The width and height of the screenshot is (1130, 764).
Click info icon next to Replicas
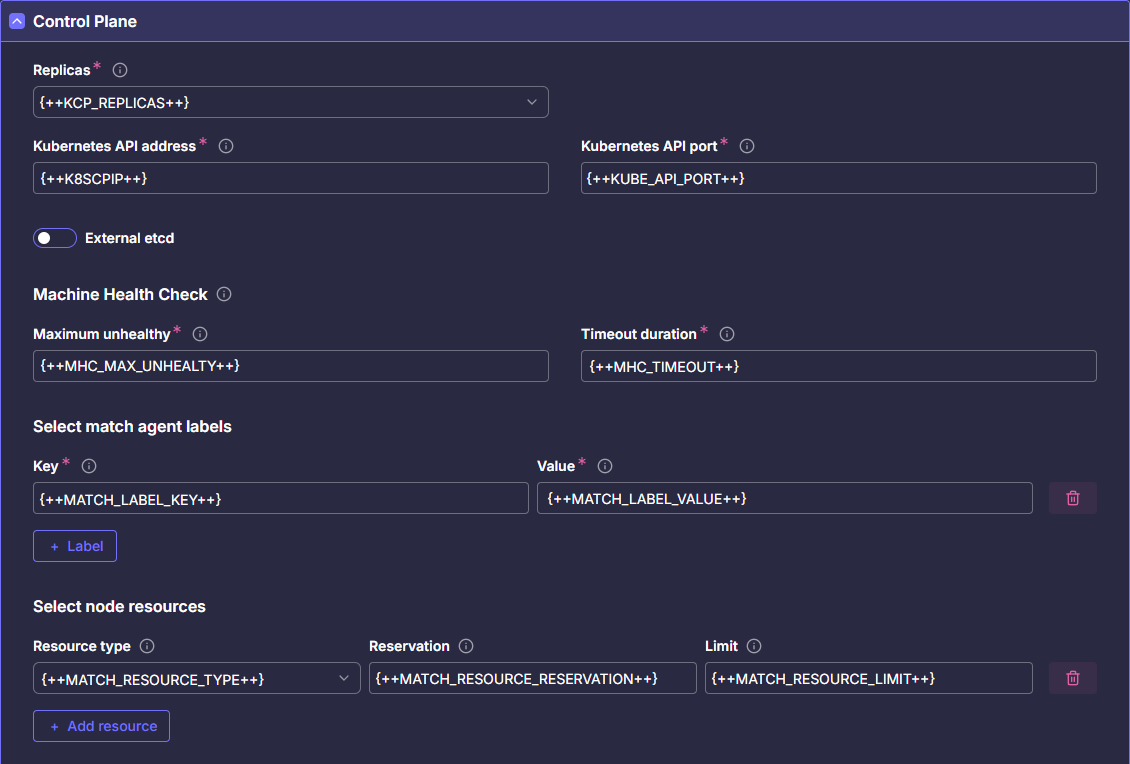pyautogui.click(x=120, y=70)
